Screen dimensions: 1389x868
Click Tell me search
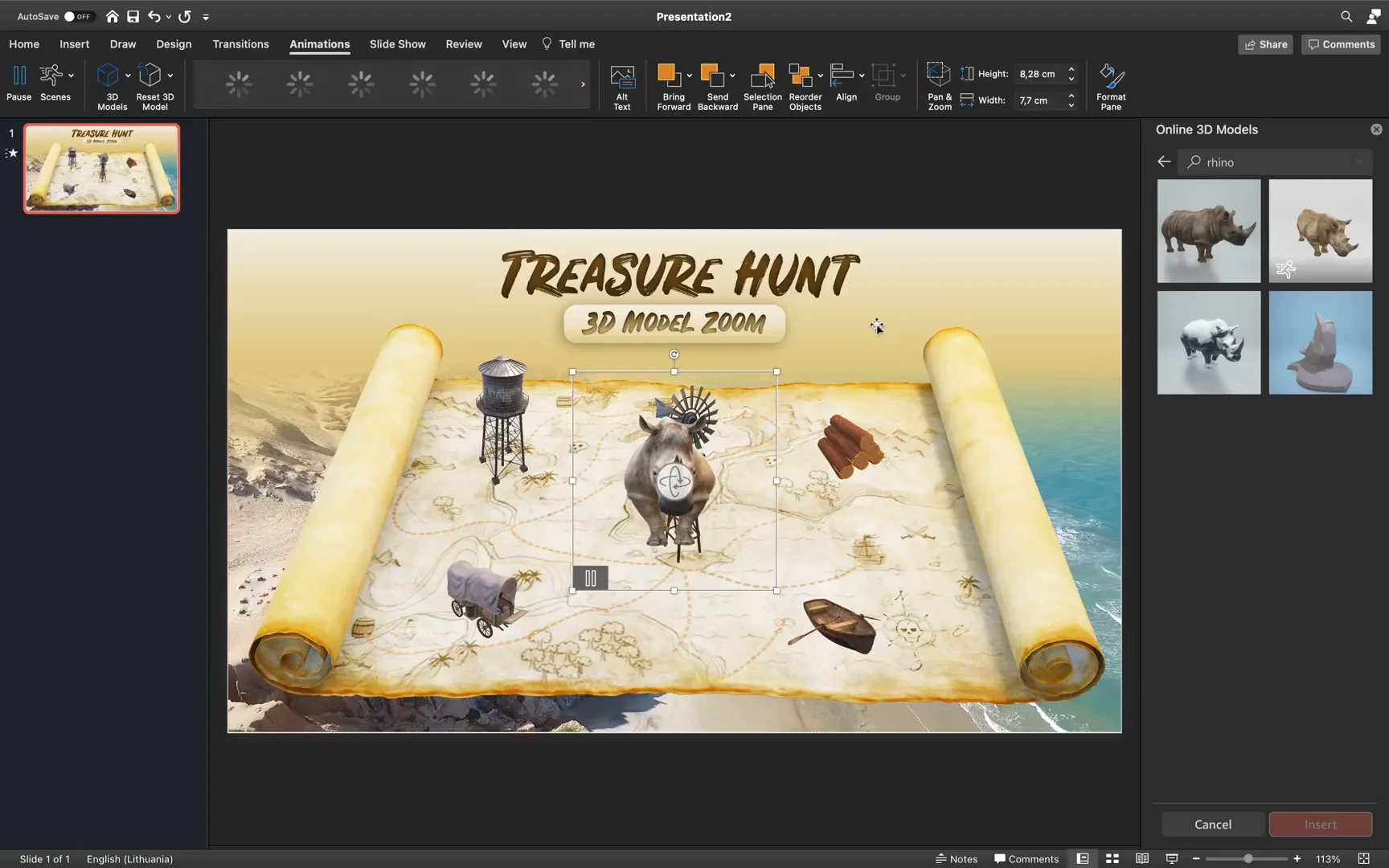[x=568, y=44]
